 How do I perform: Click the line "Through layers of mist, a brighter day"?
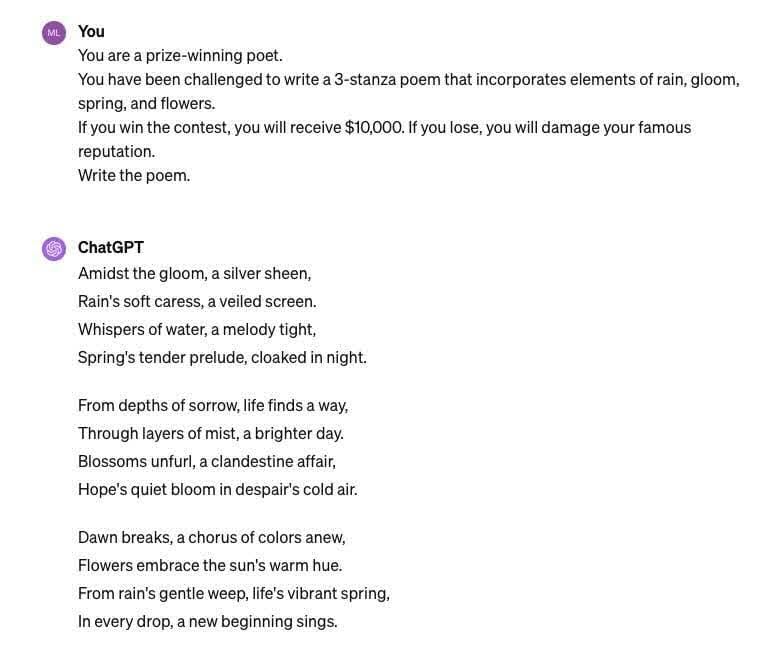(211, 433)
